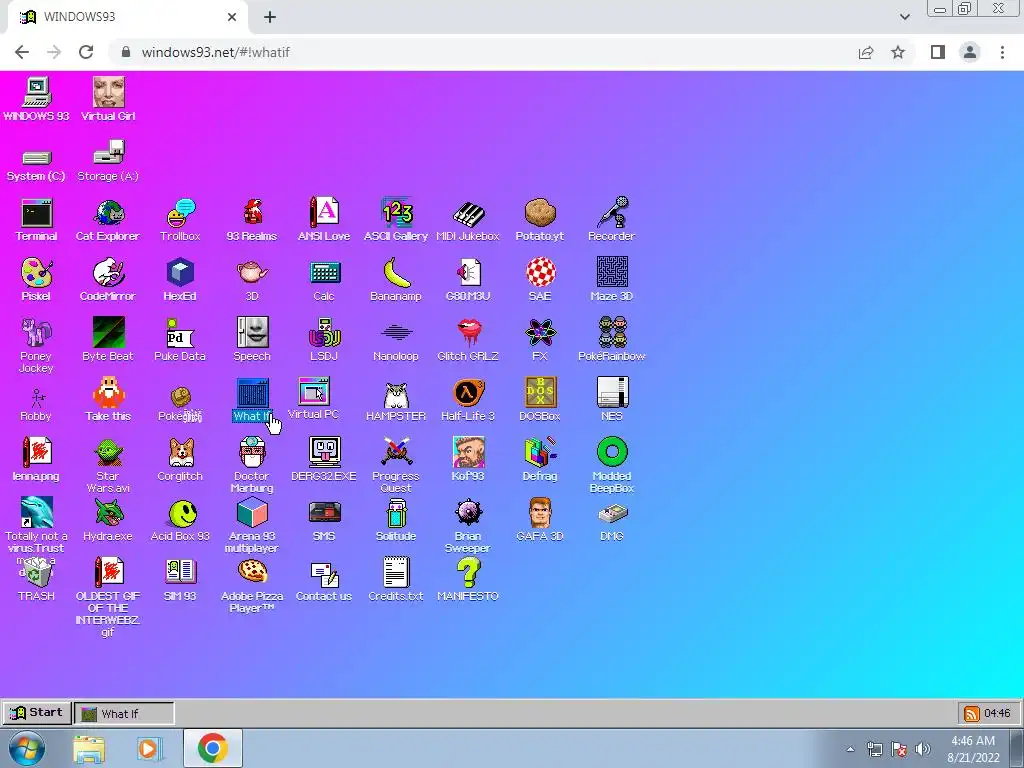Bookmark this page with the star
This screenshot has height=768, width=1024.
[x=899, y=52]
